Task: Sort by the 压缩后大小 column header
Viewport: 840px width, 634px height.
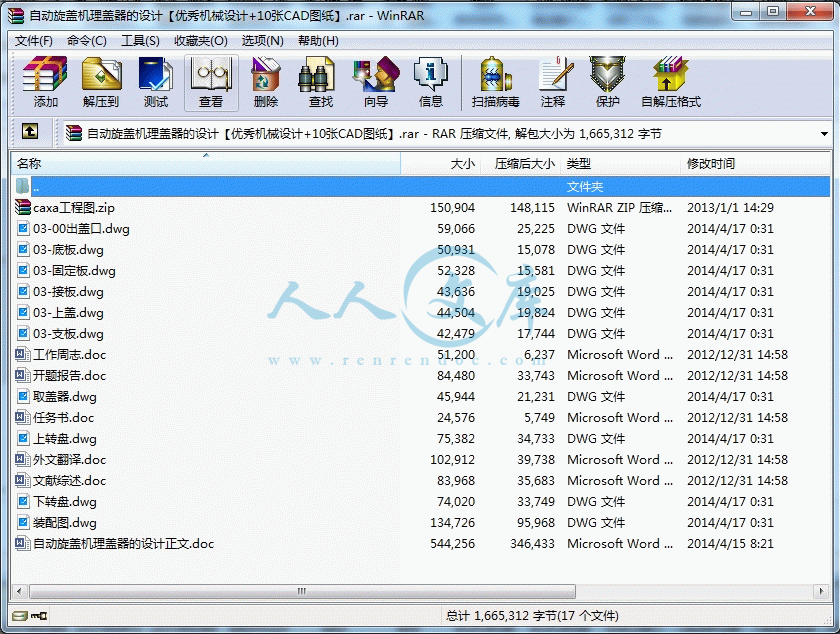Action: (x=521, y=163)
